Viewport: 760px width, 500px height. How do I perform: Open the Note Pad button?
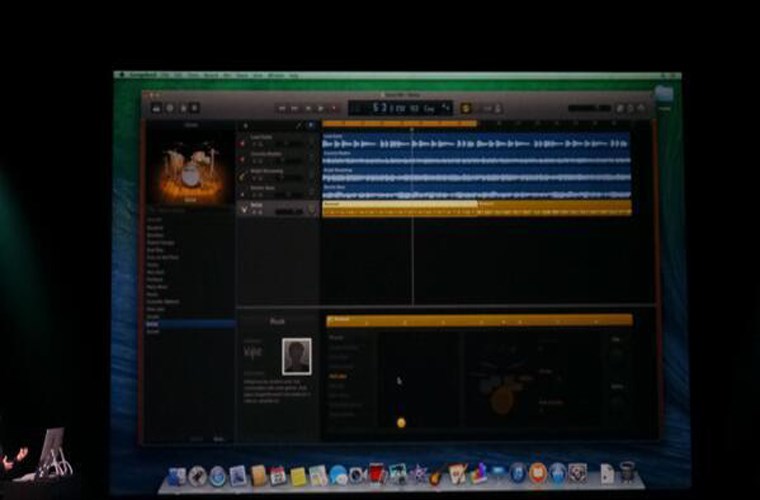point(620,109)
